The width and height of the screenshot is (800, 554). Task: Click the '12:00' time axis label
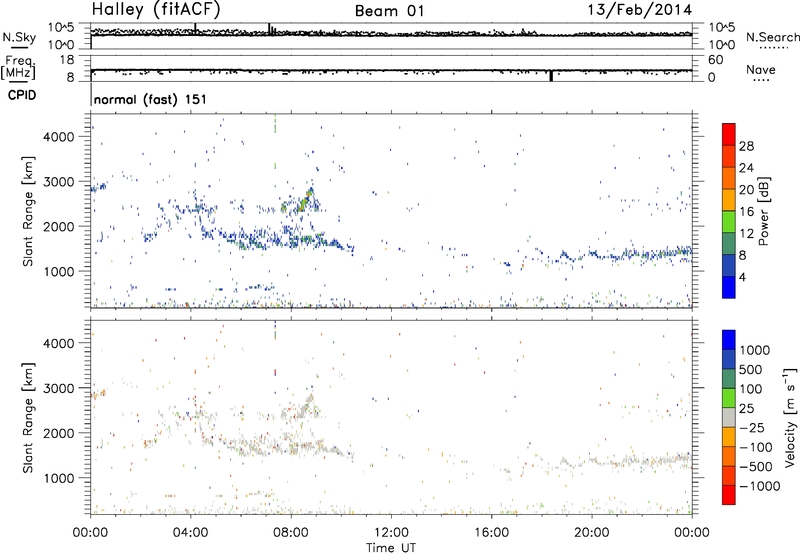391,533
